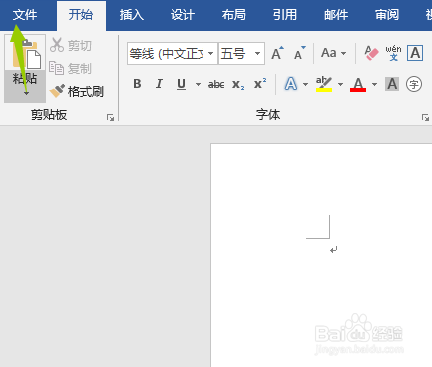The width and height of the screenshot is (432, 367).
Task: Apply red font color
Action: [x=358, y=84]
